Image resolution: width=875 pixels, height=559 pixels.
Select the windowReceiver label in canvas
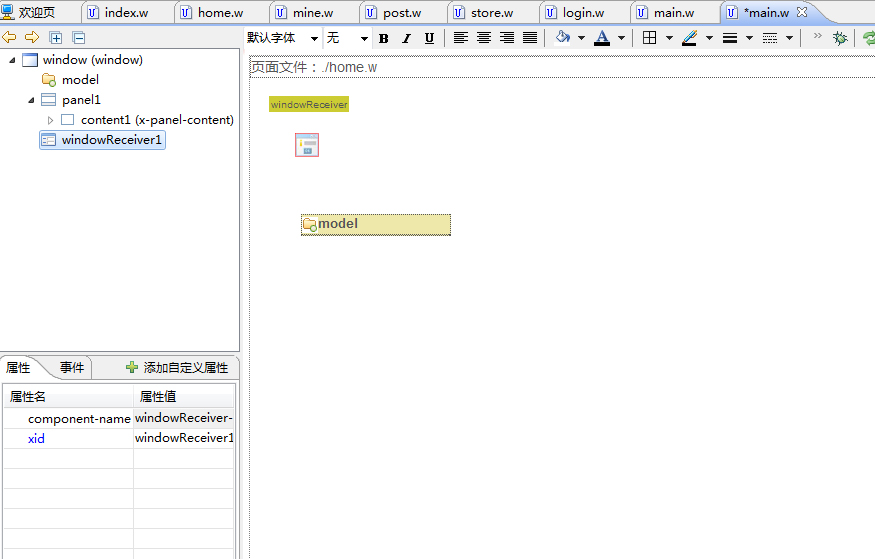coord(309,104)
